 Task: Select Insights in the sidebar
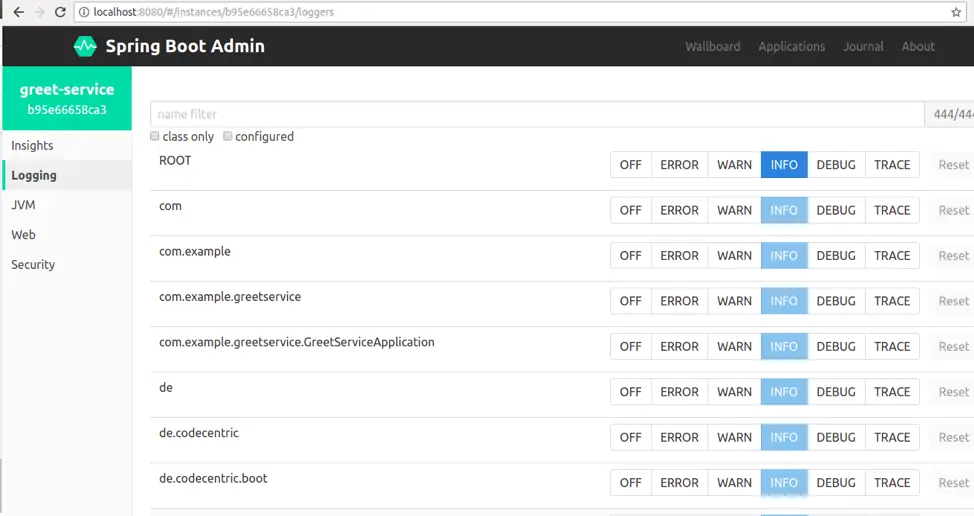click(x=67, y=145)
